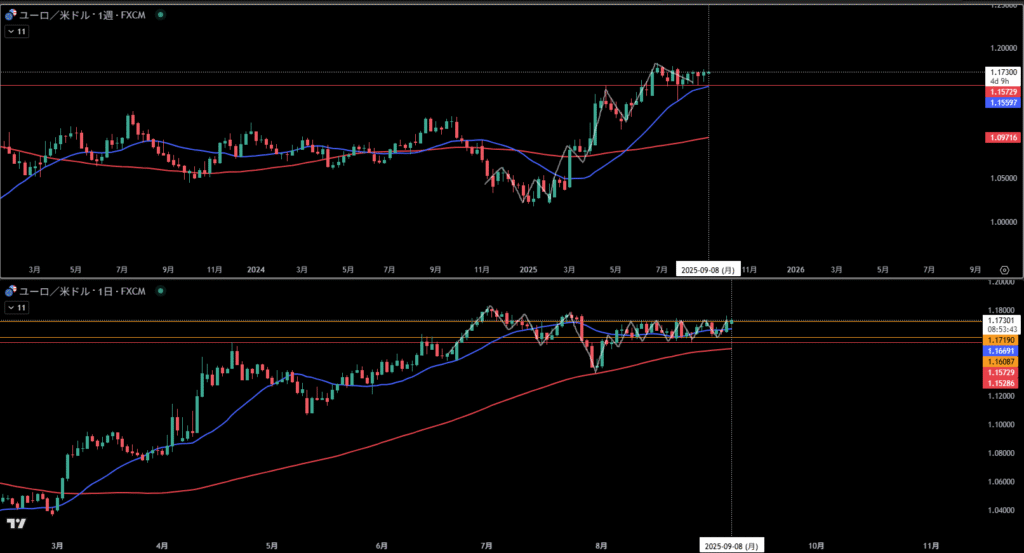Screen dimensions: 1024x553
Task: Open symbol title ユーロ／米ドル・1週・FXCM
Action: 82,14
